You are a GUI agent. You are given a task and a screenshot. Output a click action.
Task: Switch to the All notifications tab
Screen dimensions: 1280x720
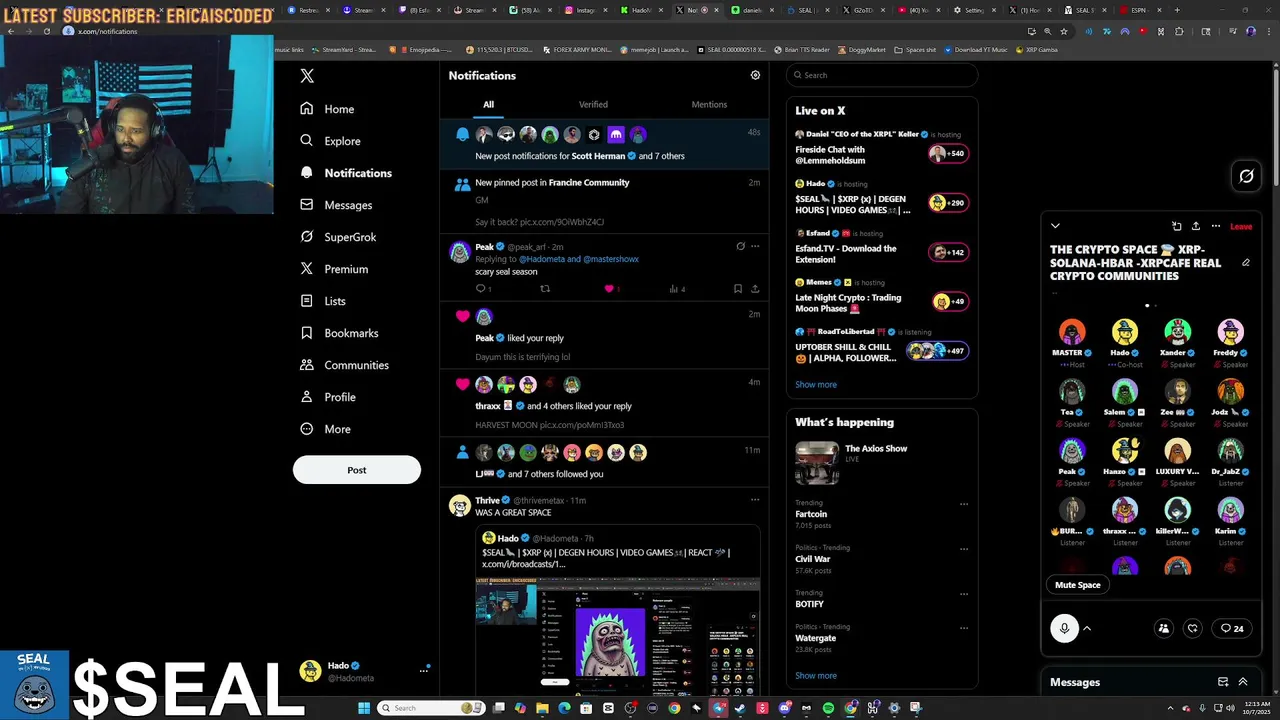[488, 104]
